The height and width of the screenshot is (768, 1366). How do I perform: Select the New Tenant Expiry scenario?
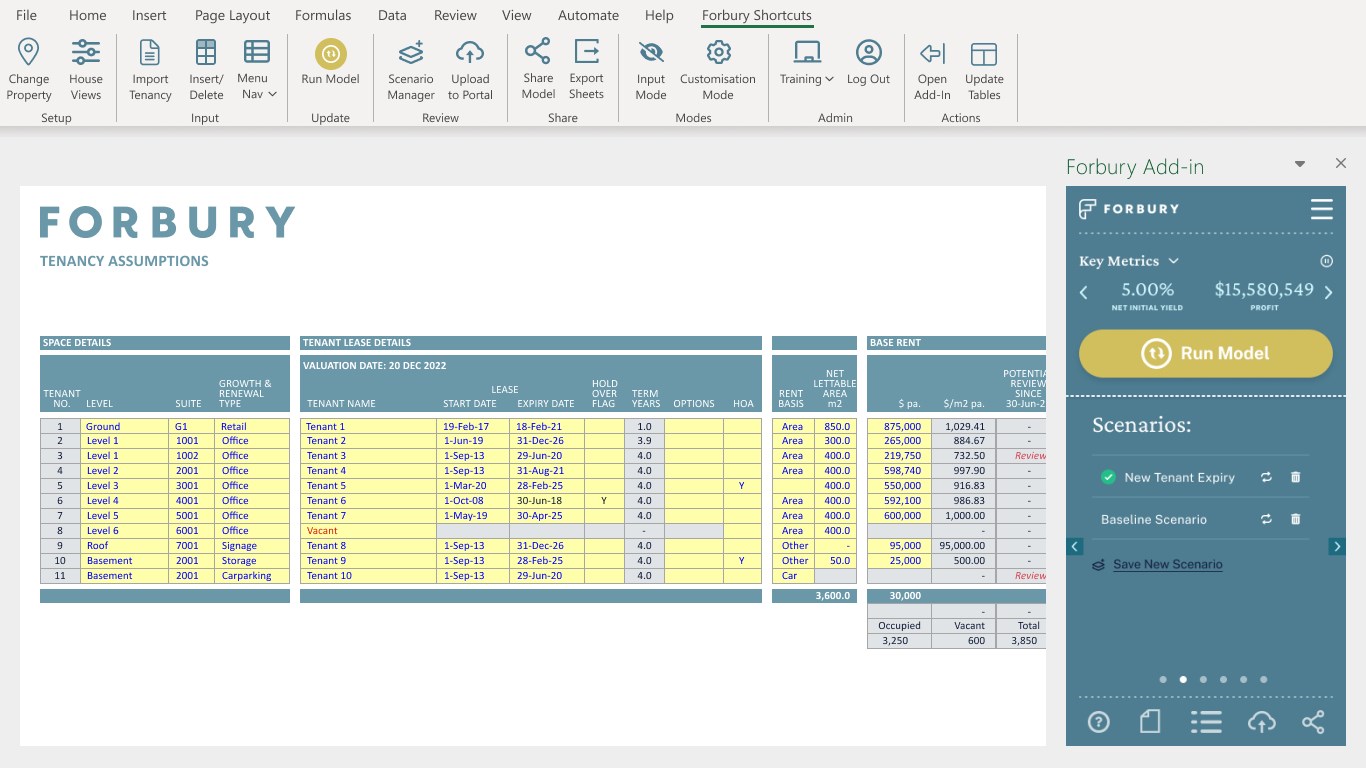coord(1179,478)
